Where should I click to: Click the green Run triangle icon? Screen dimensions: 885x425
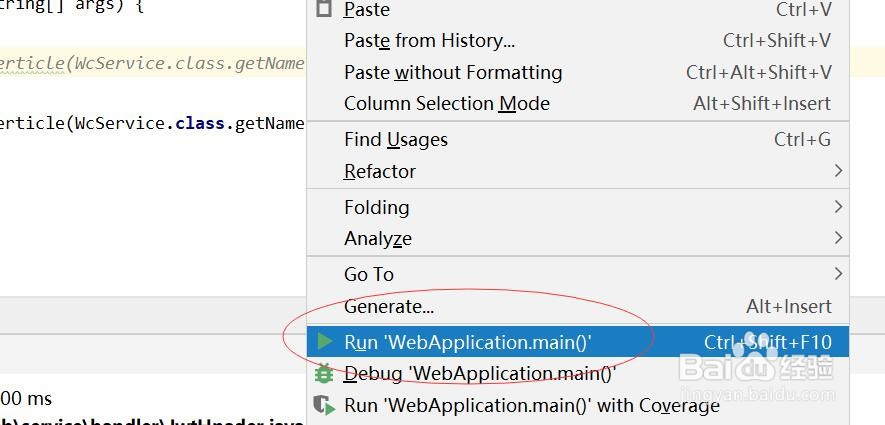click(324, 342)
